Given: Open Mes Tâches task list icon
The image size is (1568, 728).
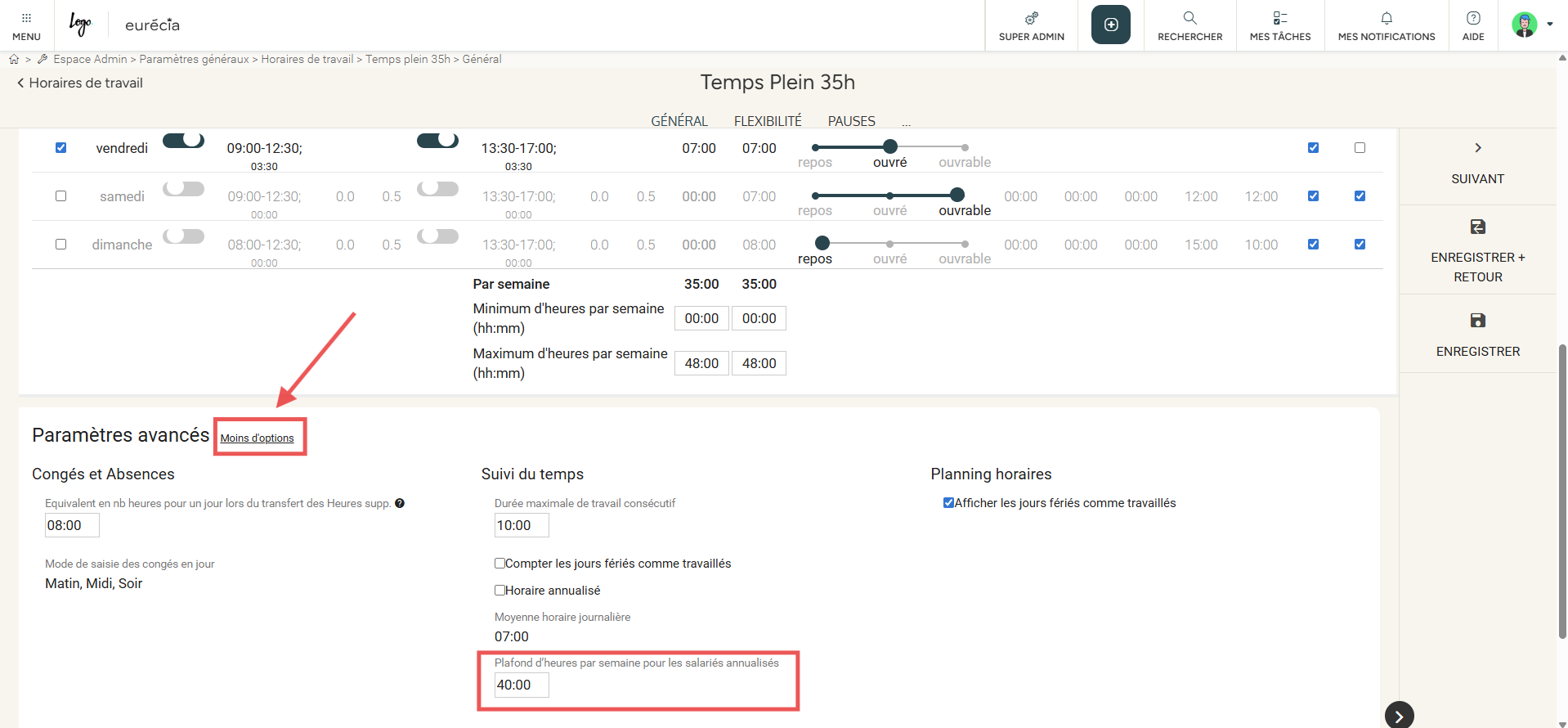Looking at the screenshot, I should (1279, 18).
